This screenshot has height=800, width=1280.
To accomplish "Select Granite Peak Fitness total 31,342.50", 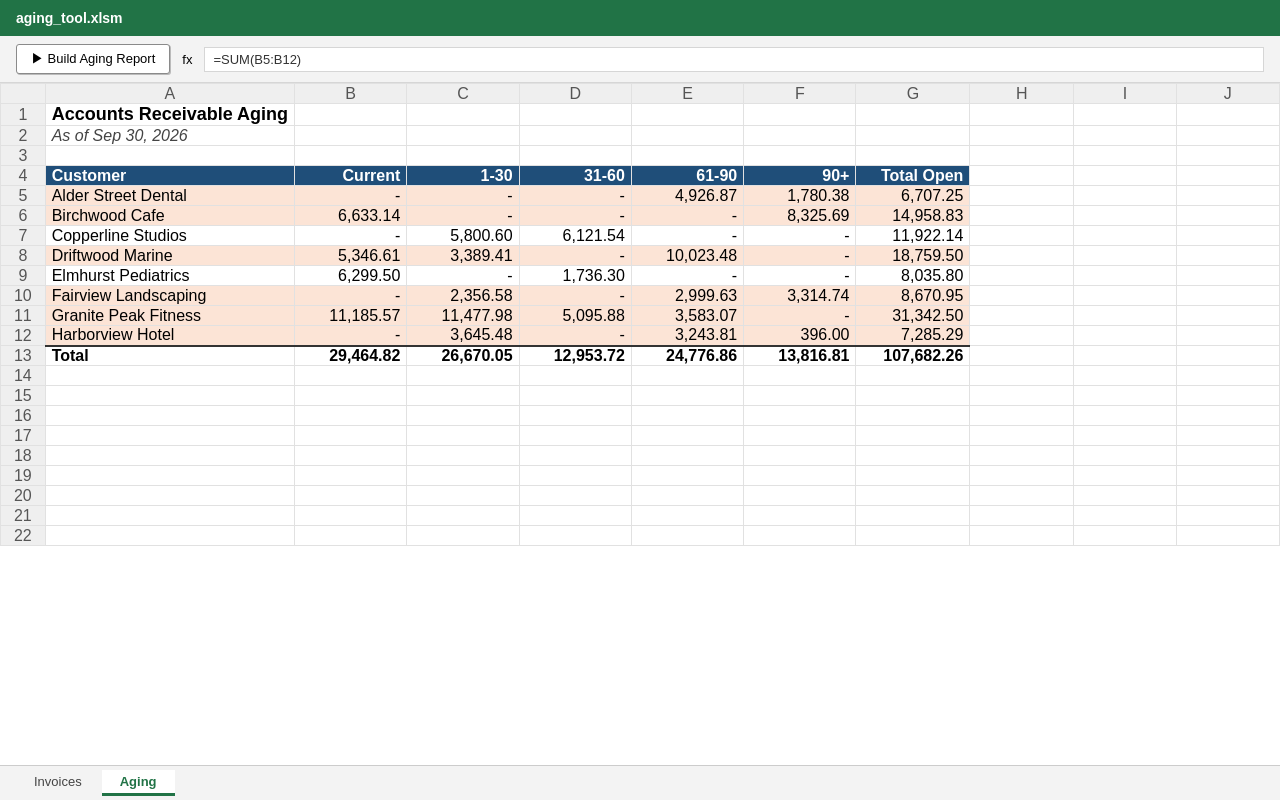I will tap(912, 316).
